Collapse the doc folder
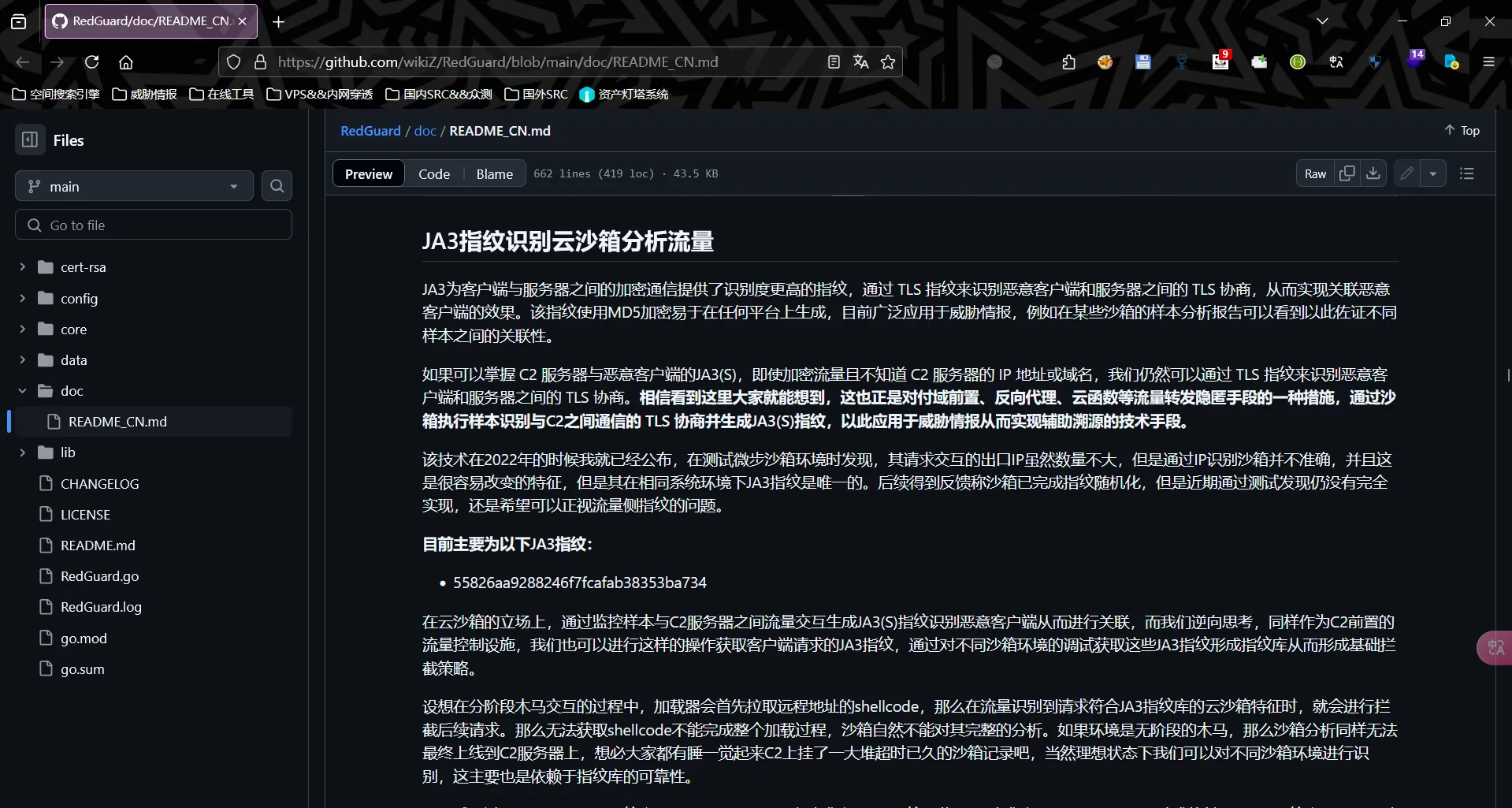This screenshot has height=808, width=1512. [23, 391]
